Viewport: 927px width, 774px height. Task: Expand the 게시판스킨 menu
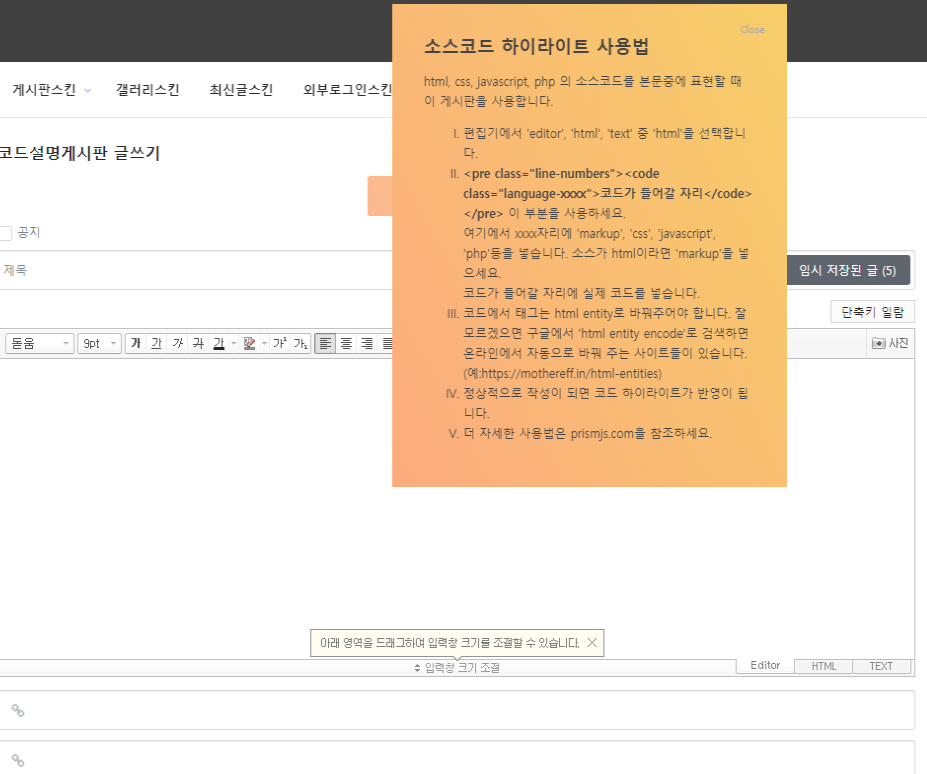pyautogui.click(x=52, y=90)
